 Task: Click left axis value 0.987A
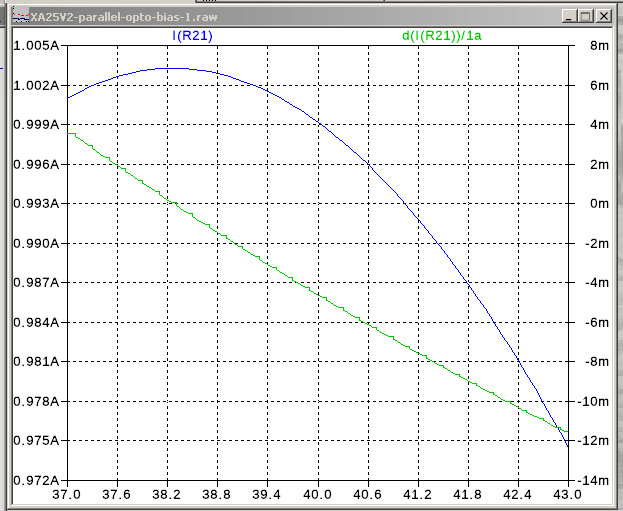36,283
